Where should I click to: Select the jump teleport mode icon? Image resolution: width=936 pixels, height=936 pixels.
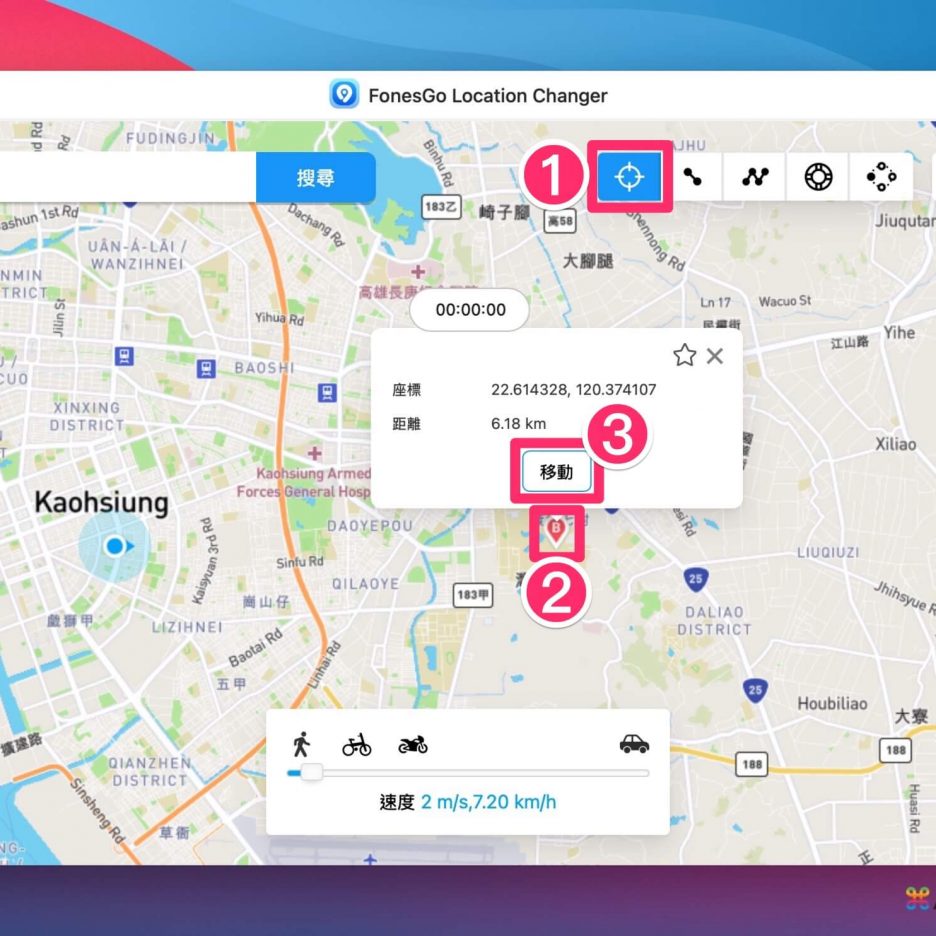click(x=881, y=177)
